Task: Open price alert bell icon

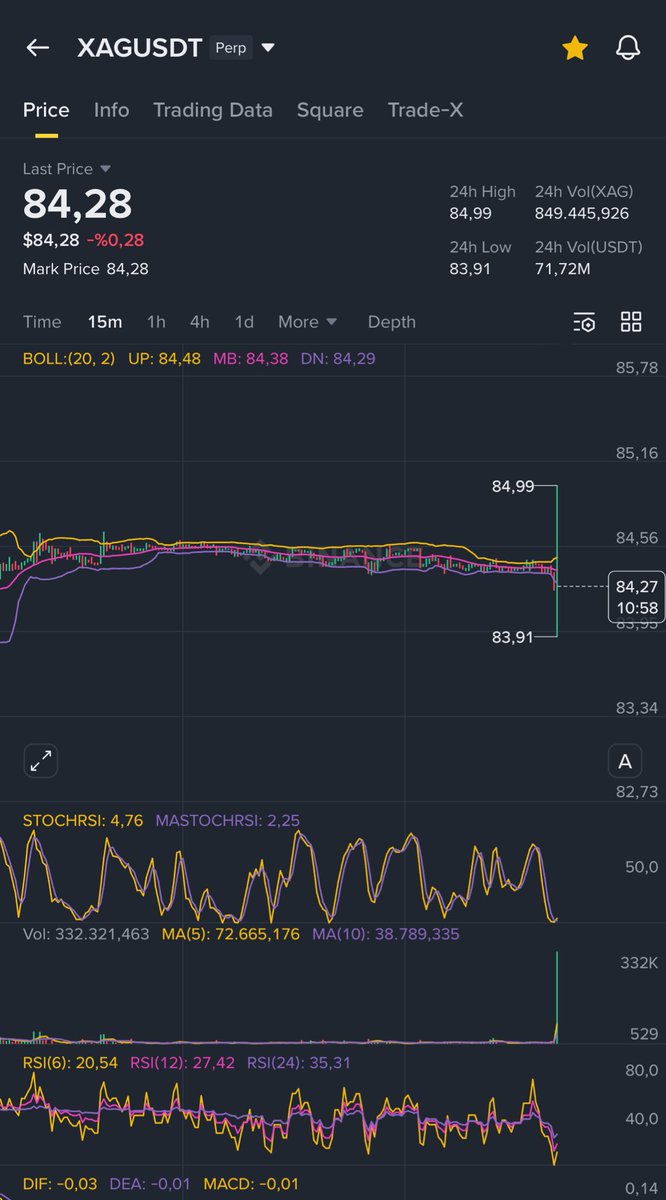Action: [x=628, y=47]
